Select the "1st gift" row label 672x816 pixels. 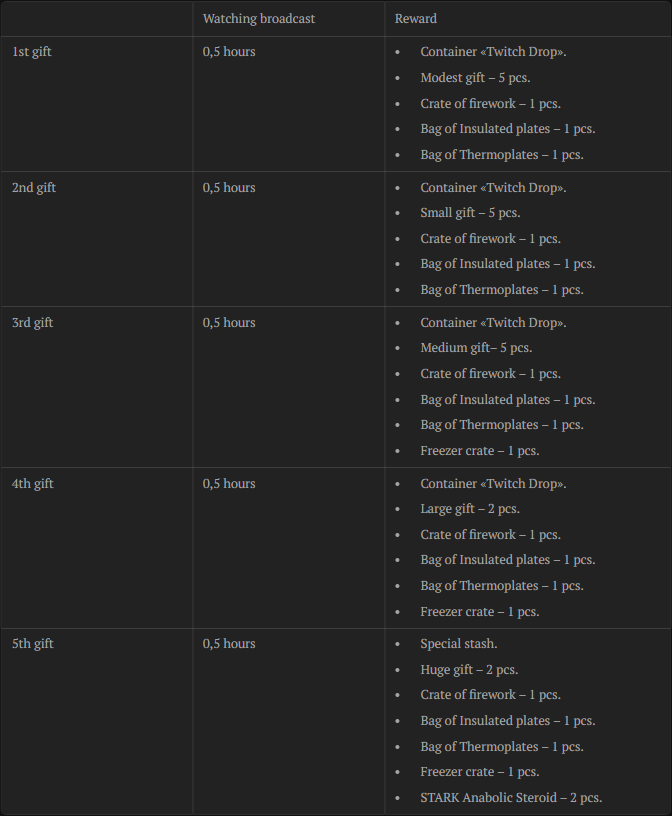[x=32, y=52]
